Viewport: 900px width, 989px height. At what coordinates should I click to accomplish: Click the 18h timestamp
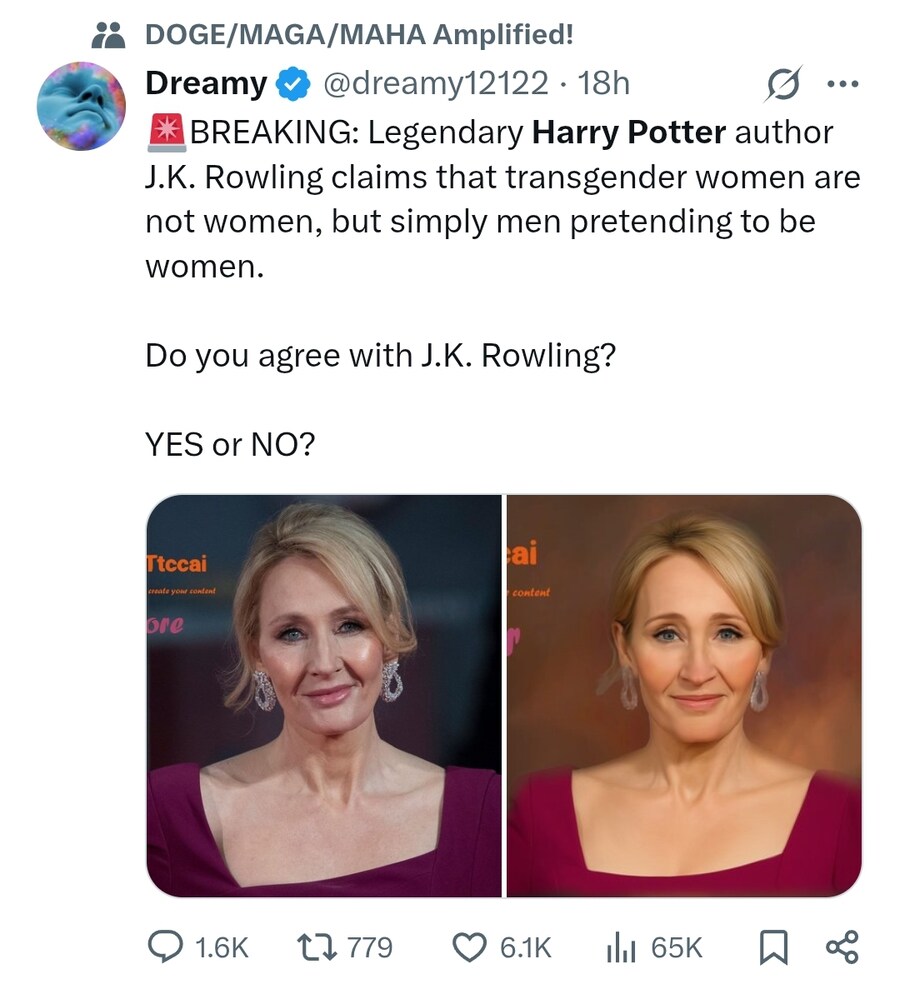click(x=604, y=83)
